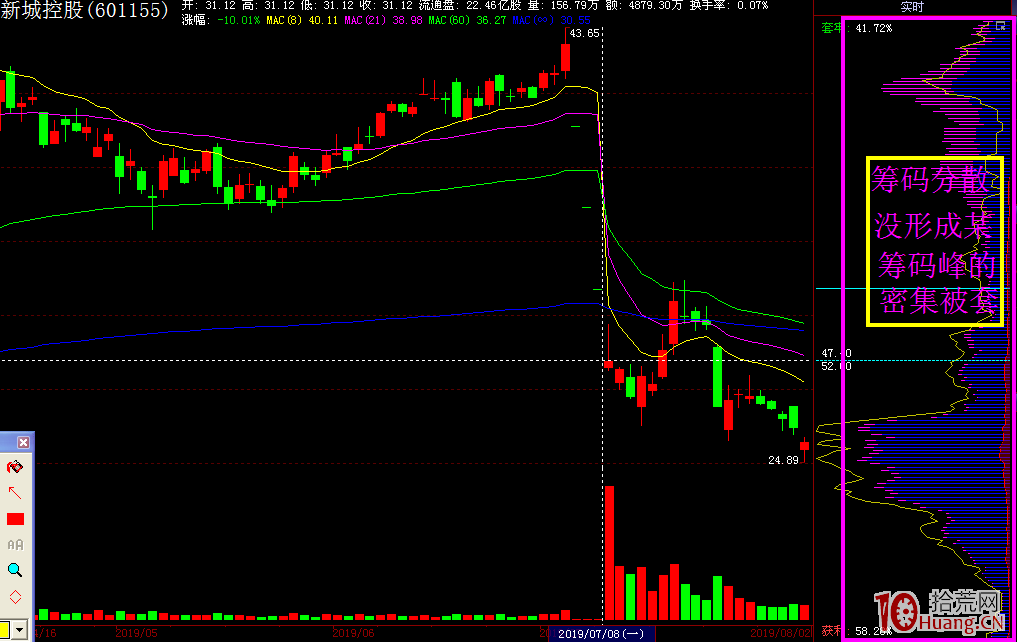Viewport: 1017px width, 642px height.
Task: Click the 2019/07/08(一) date marker
Action: tap(601, 634)
